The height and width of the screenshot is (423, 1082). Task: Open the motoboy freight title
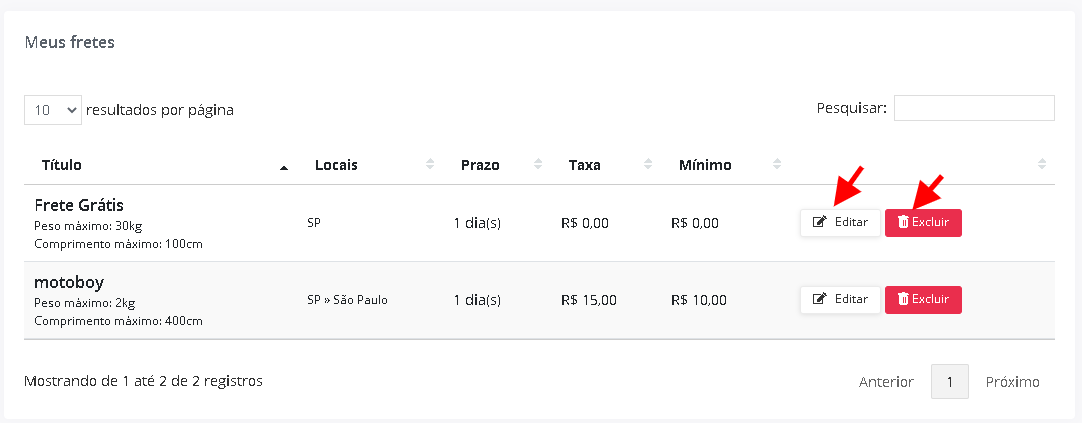[69, 282]
